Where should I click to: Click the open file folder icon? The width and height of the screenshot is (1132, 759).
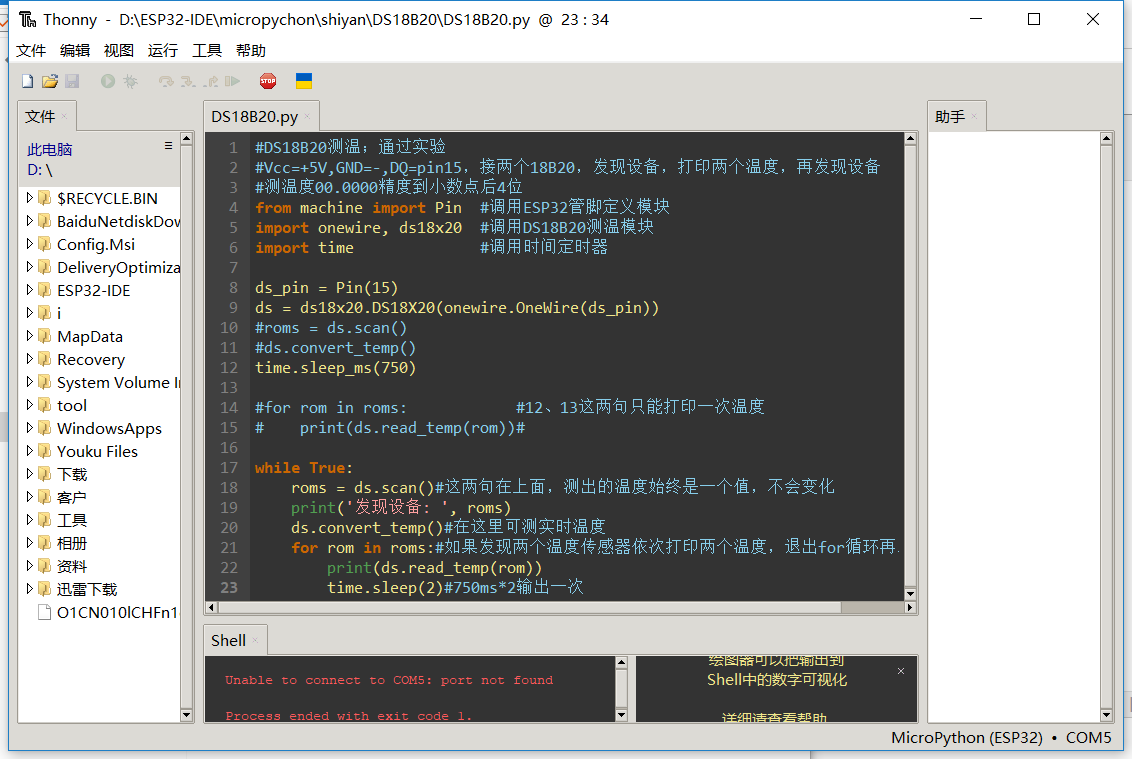point(49,81)
